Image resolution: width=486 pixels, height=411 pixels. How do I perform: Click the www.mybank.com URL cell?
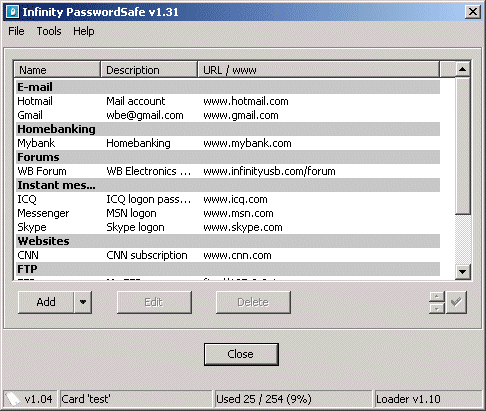click(x=247, y=143)
